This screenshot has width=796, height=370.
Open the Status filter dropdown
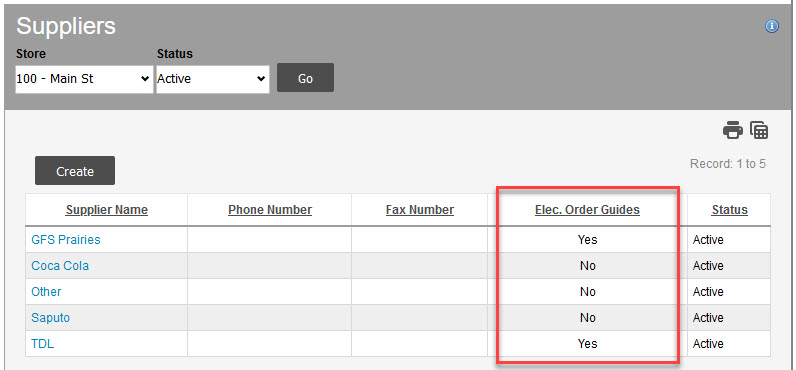213,79
